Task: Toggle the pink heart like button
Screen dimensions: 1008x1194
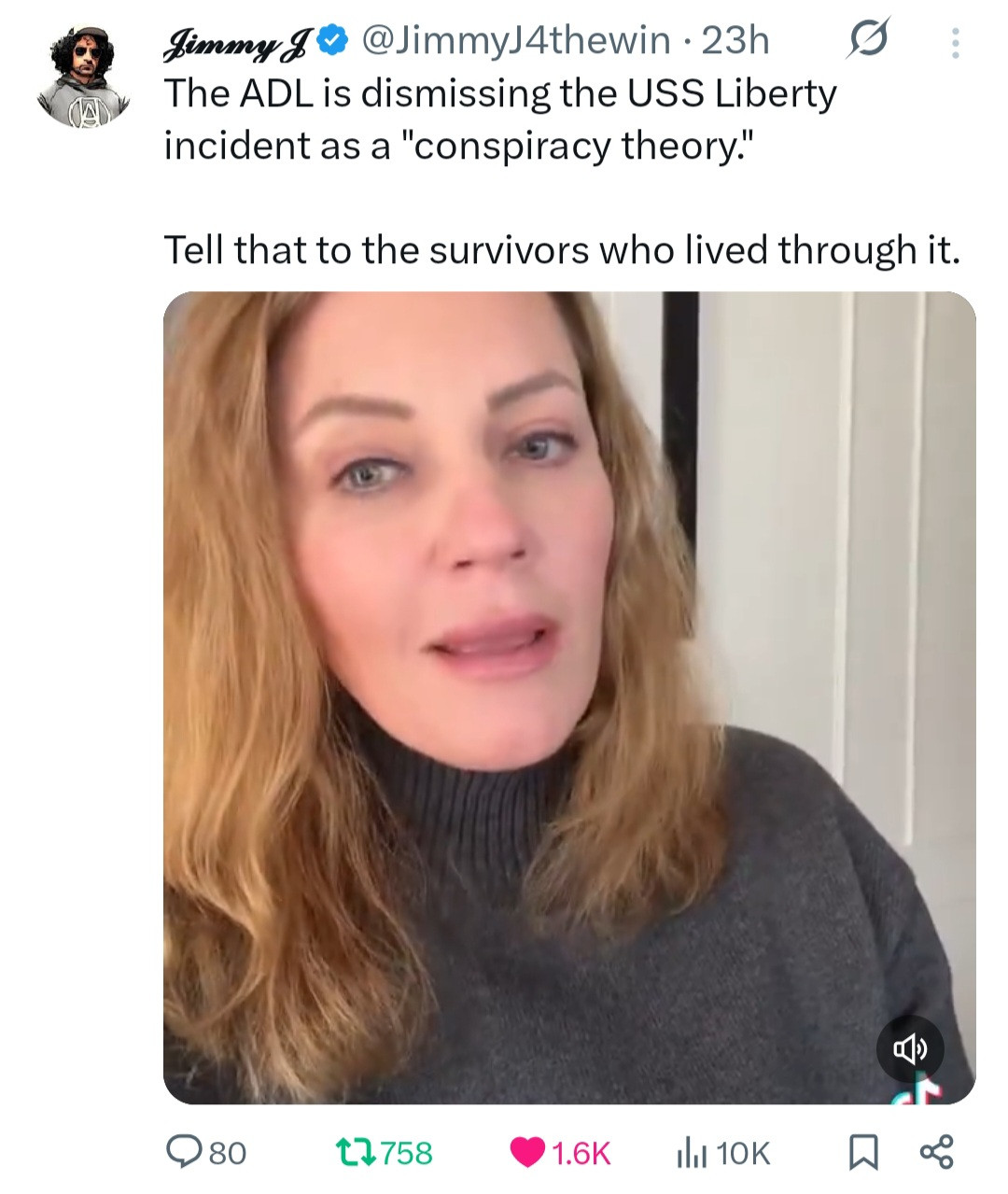Action: (527, 1154)
